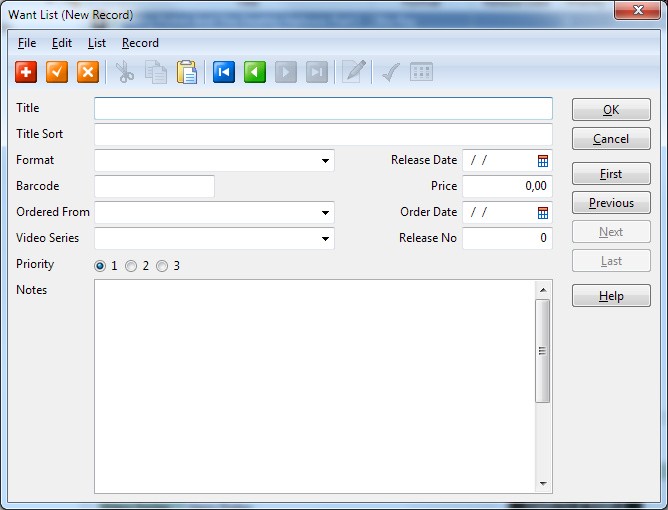The height and width of the screenshot is (510, 668).
Task: Open the Release Date calendar picker
Action: tap(543, 160)
